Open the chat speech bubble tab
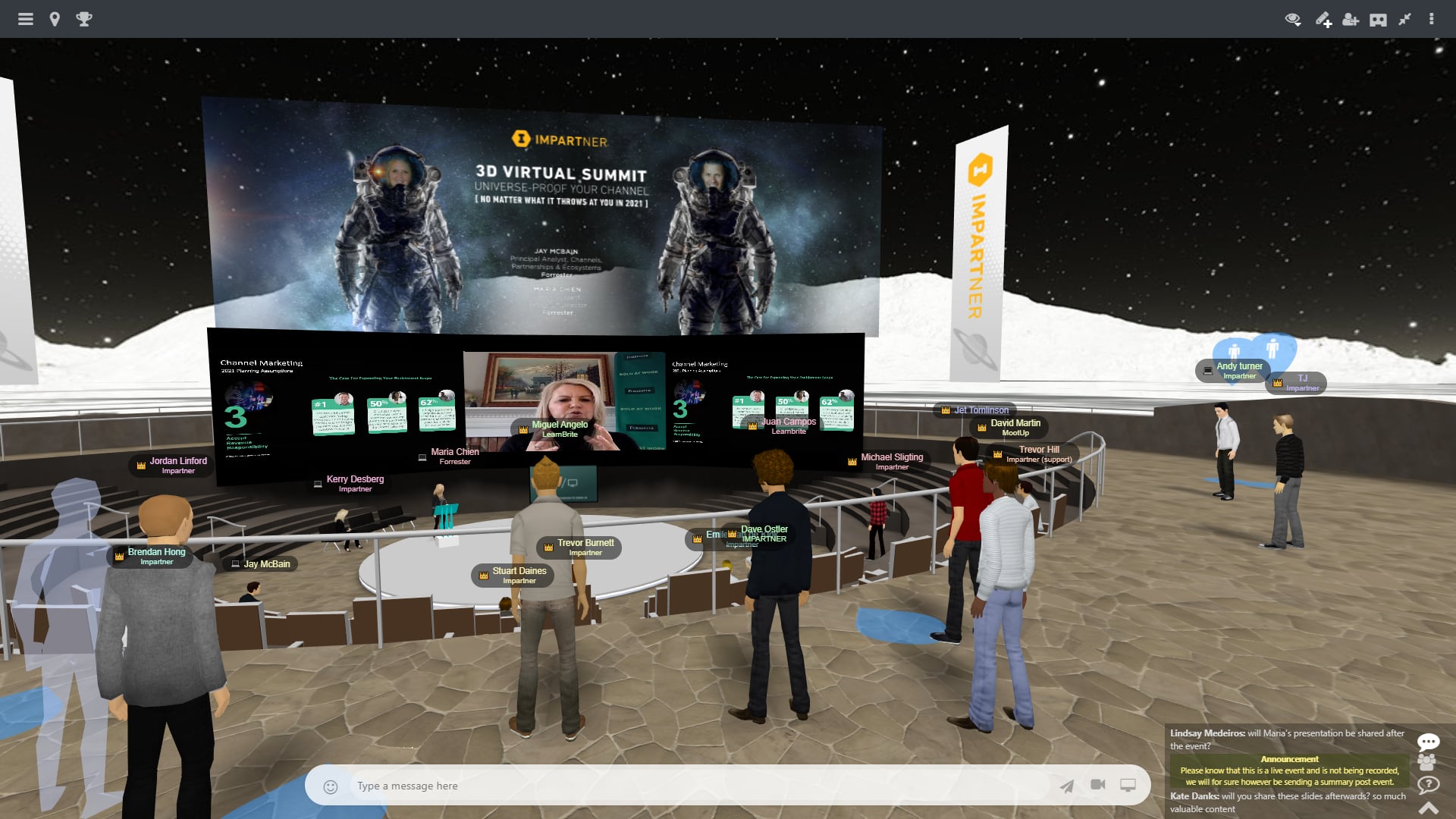The image size is (1456, 819). (1429, 742)
